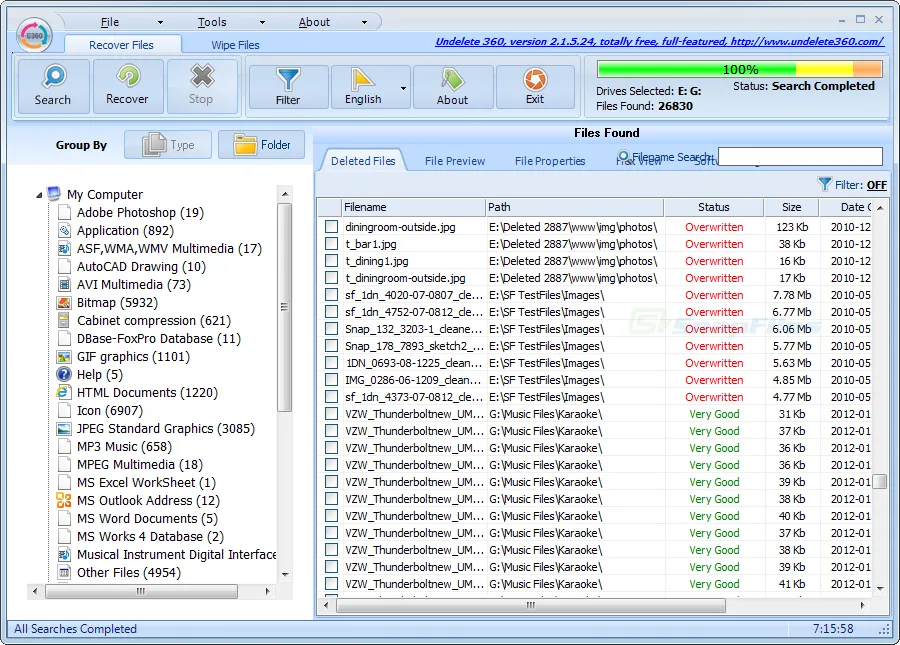
Task: Select Help (5) category
Action: 100,375
